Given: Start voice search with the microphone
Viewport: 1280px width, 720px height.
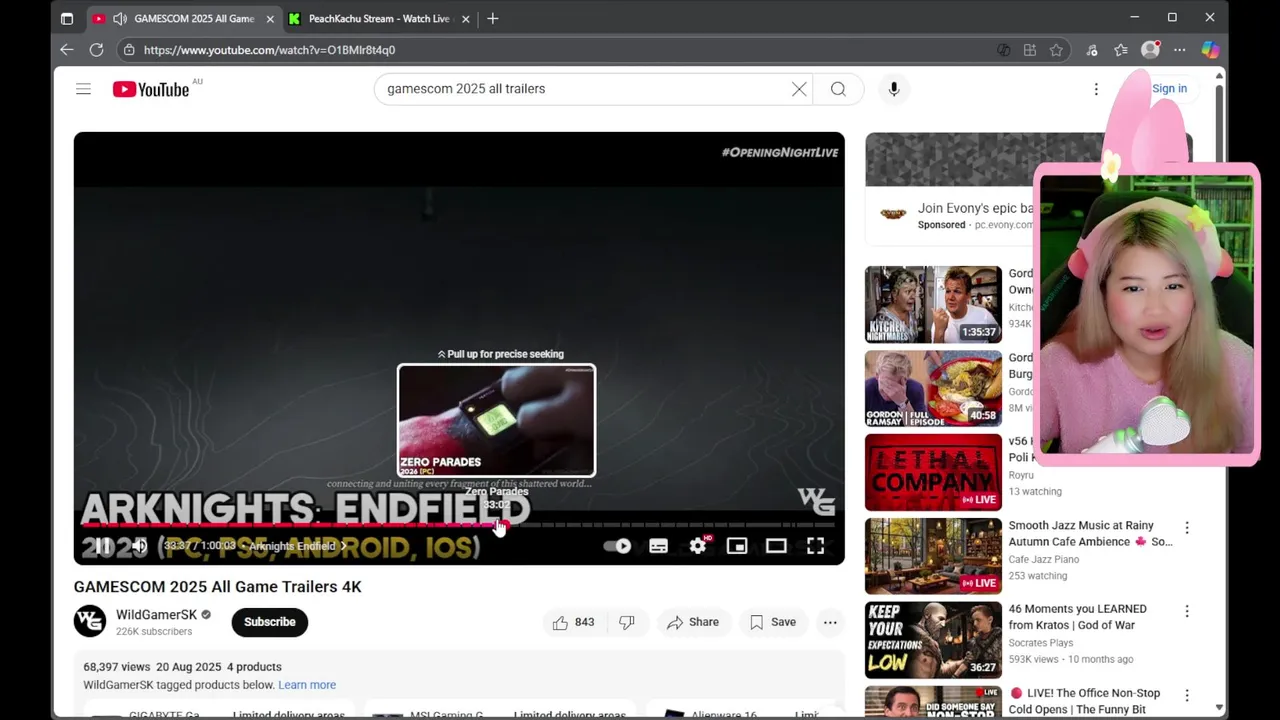Looking at the screenshot, I should tap(894, 89).
